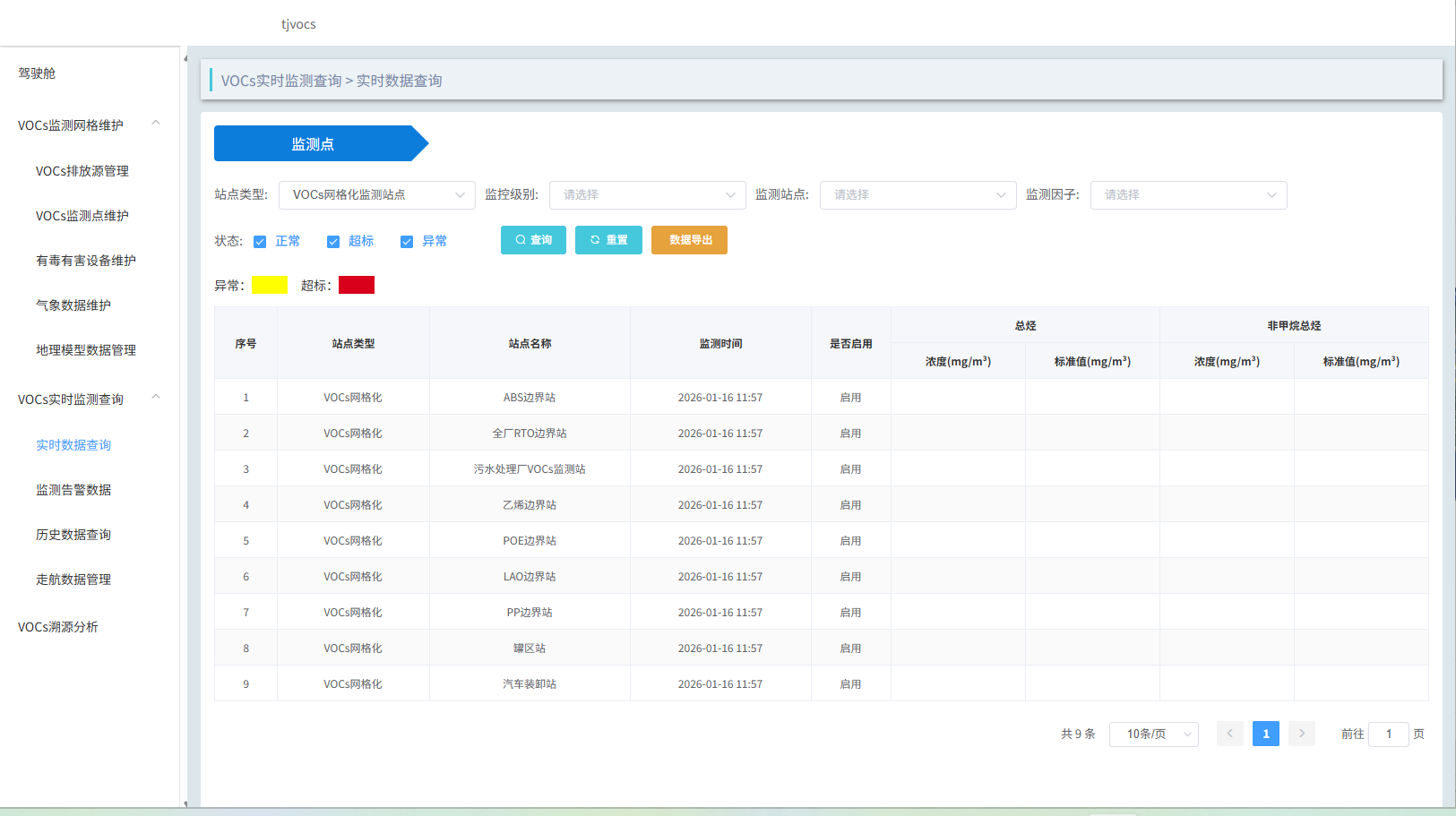
Task: Collapse the VOCs监测网格维护 menu arrow
Action: (x=156, y=124)
